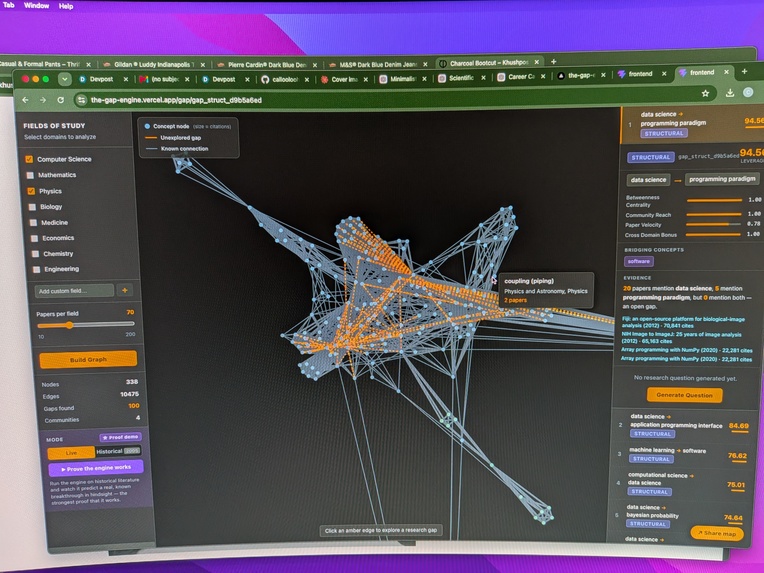Close the Career Ca tab
Viewport: 764px width, 573px height.
[543, 76]
